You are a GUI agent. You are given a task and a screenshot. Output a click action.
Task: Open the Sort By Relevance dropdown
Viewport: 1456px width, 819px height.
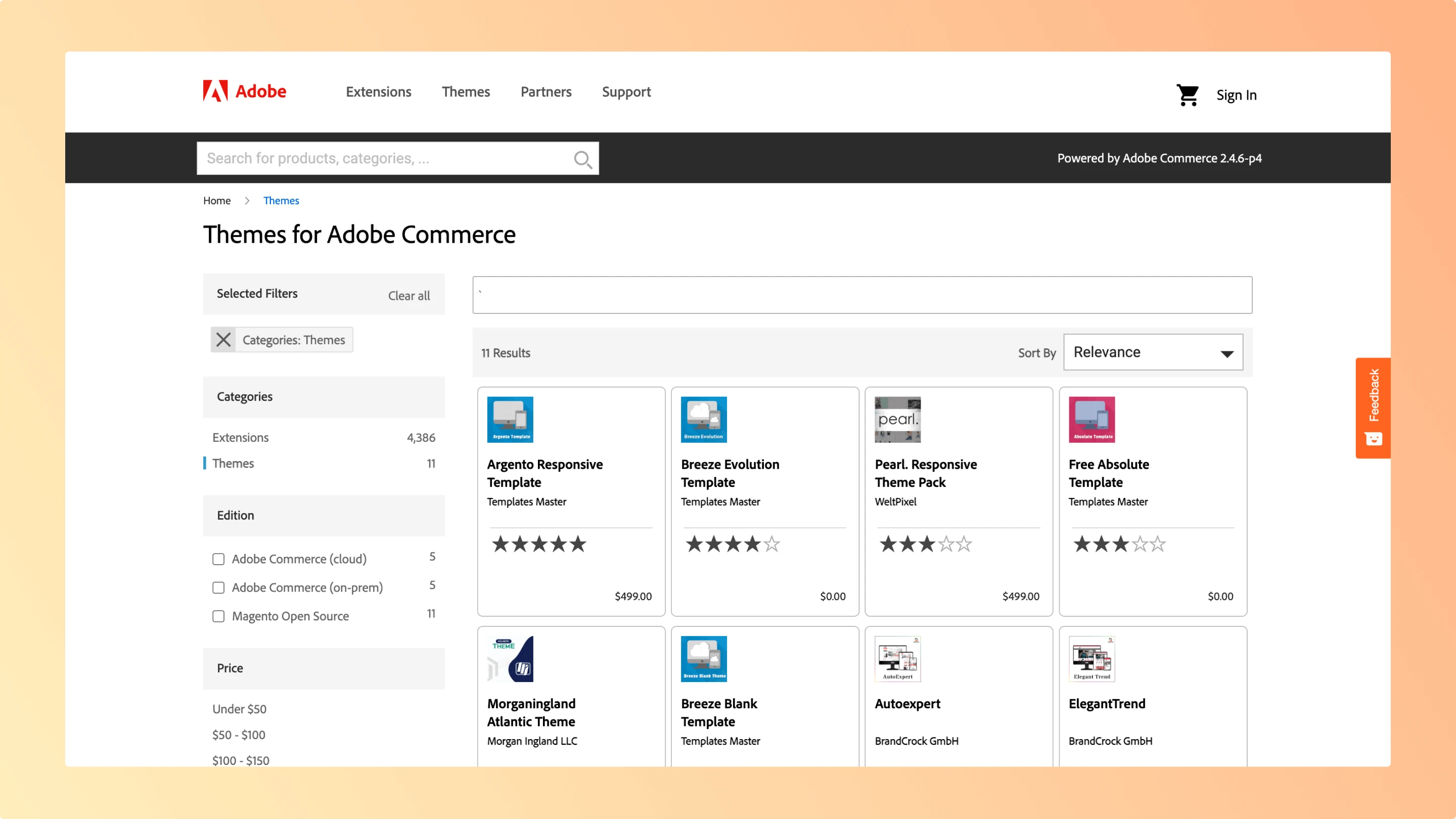[1153, 352]
